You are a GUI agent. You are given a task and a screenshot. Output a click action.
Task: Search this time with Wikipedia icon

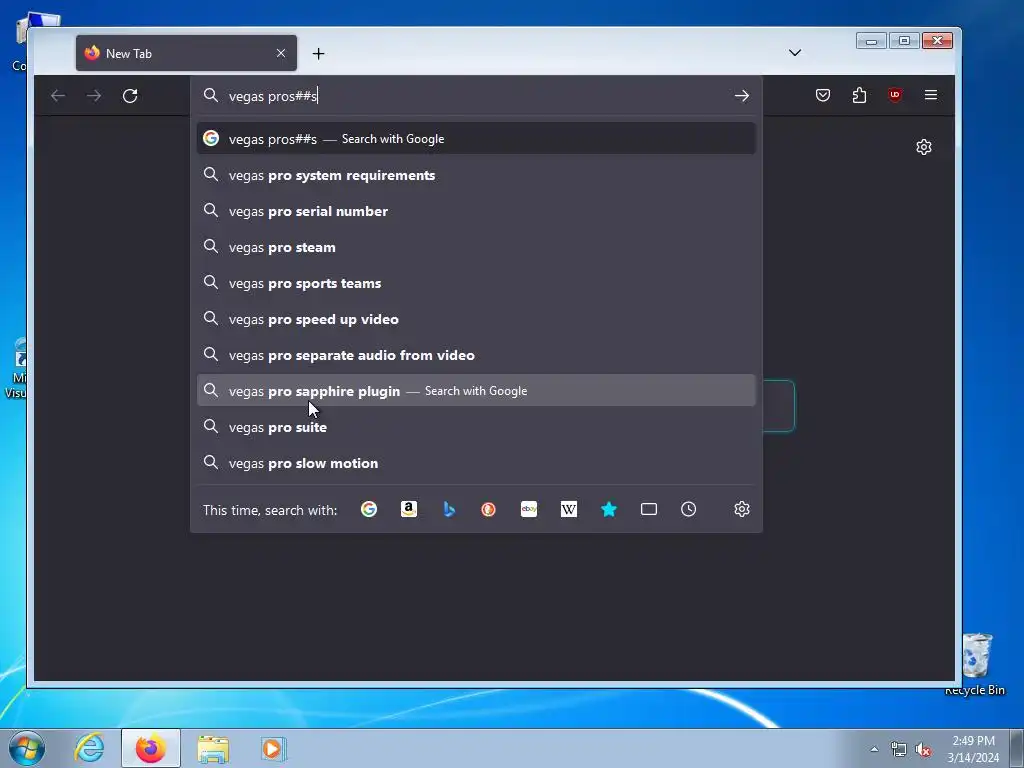click(x=569, y=509)
